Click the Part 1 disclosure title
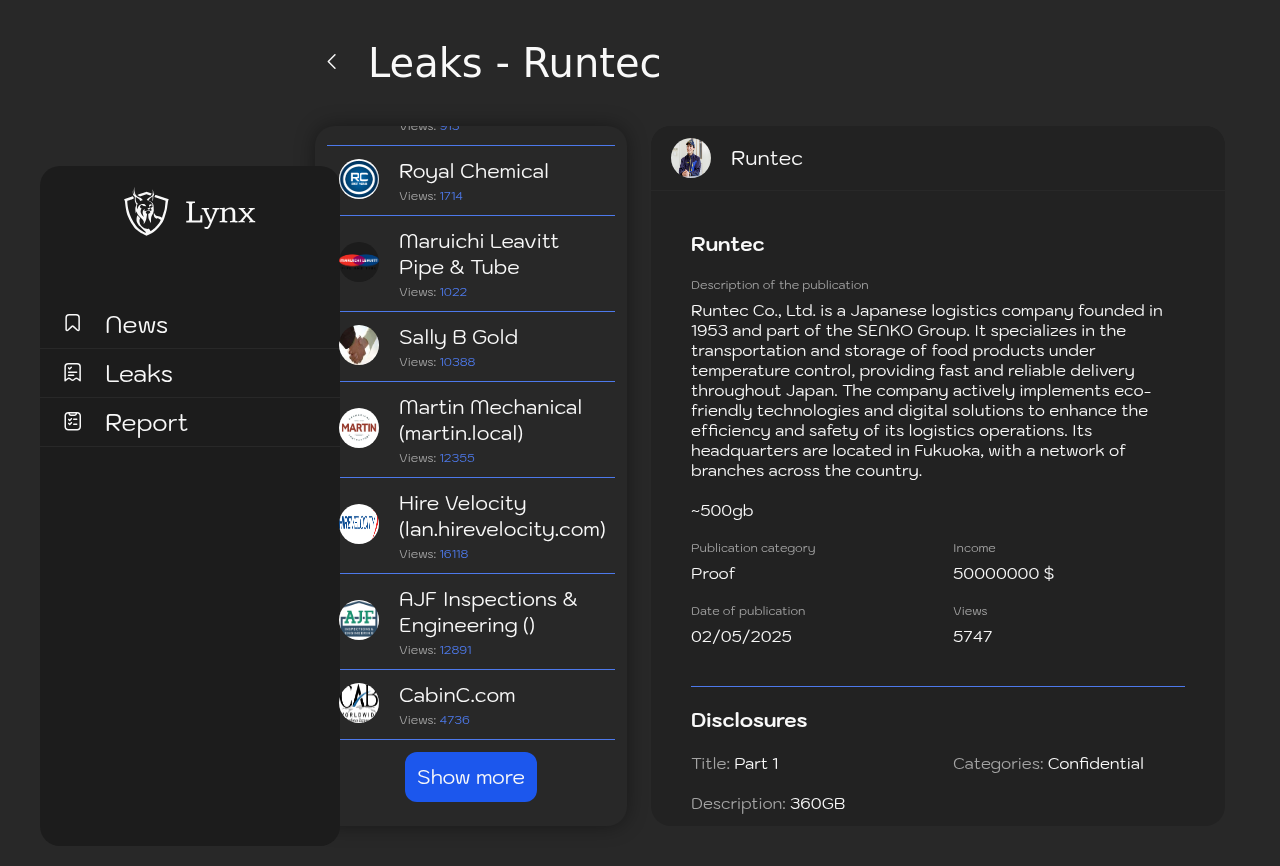This screenshot has height=866, width=1280. click(756, 764)
